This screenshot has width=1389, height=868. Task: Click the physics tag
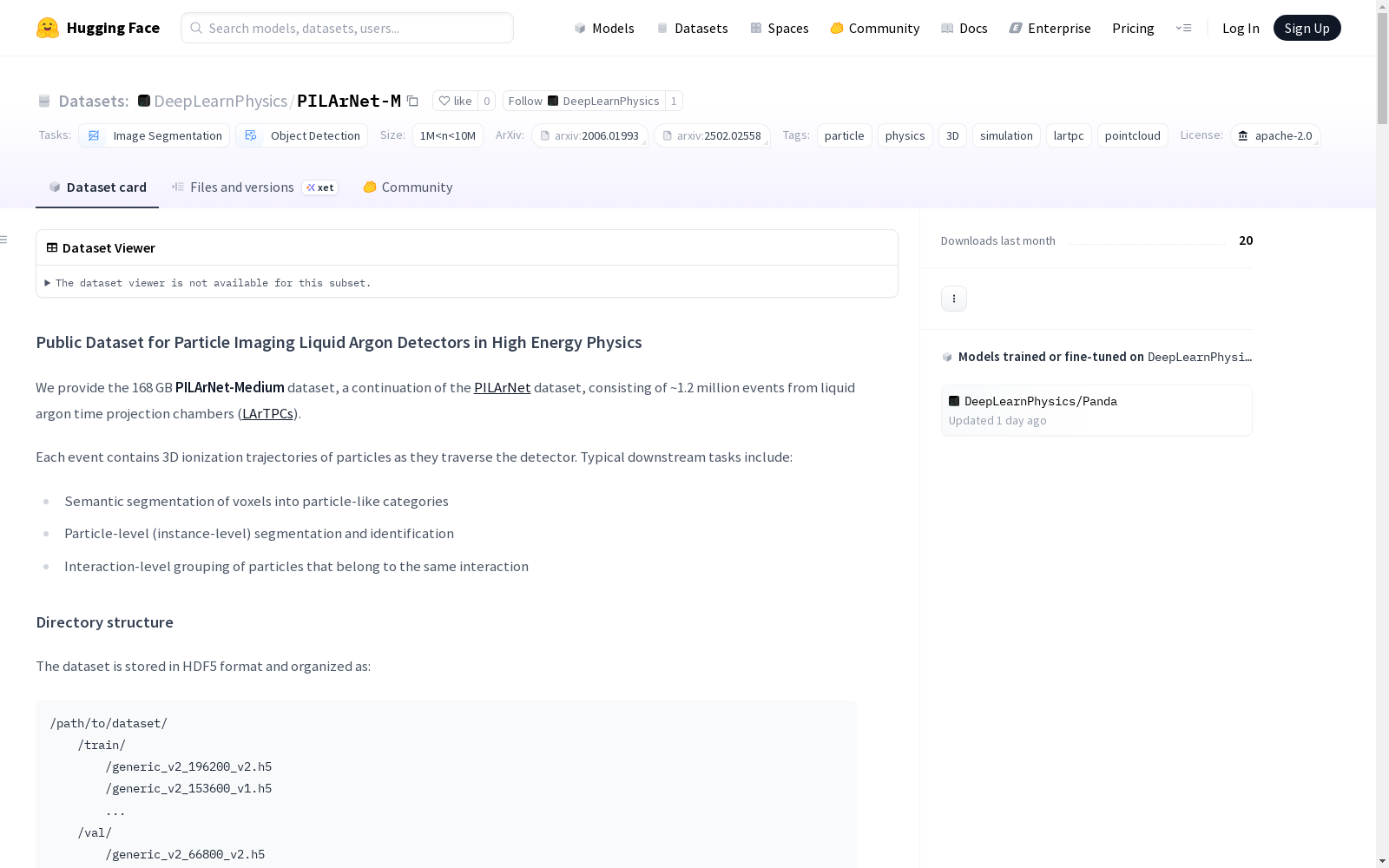click(x=905, y=135)
